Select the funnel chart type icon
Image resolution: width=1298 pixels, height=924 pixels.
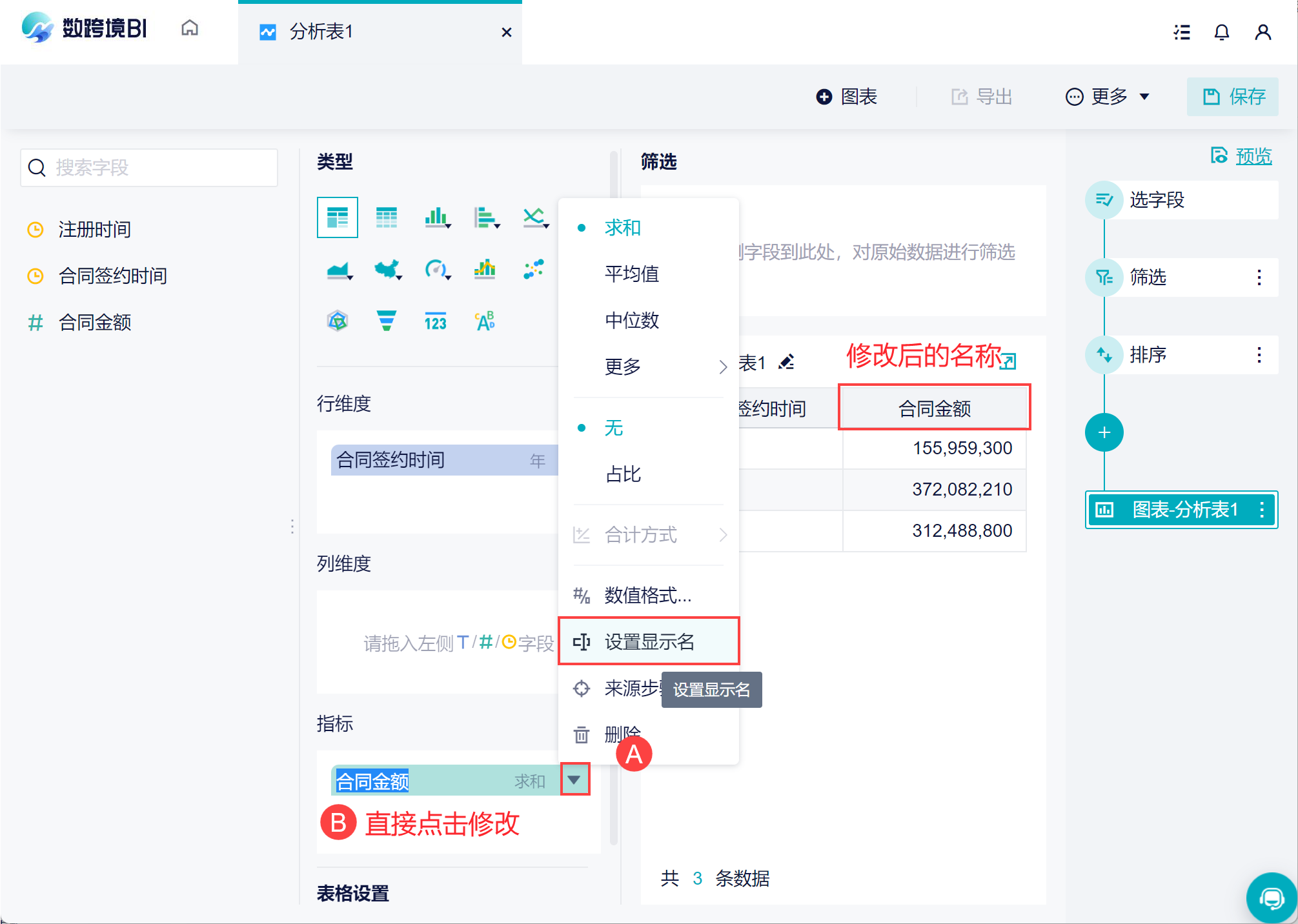tap(386, 321)
